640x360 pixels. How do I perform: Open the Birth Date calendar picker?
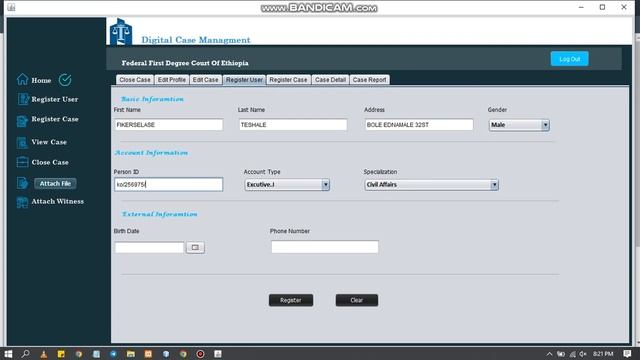click(x=195, y=247)
